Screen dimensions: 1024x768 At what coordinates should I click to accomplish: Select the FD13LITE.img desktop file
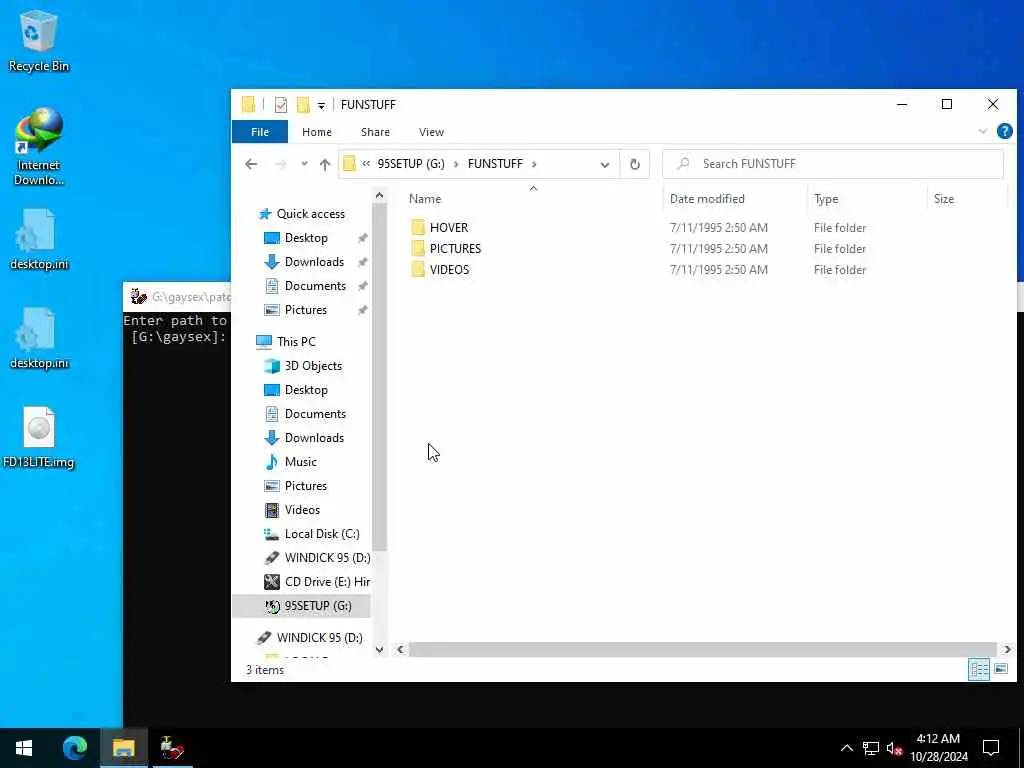coord(38,438)
